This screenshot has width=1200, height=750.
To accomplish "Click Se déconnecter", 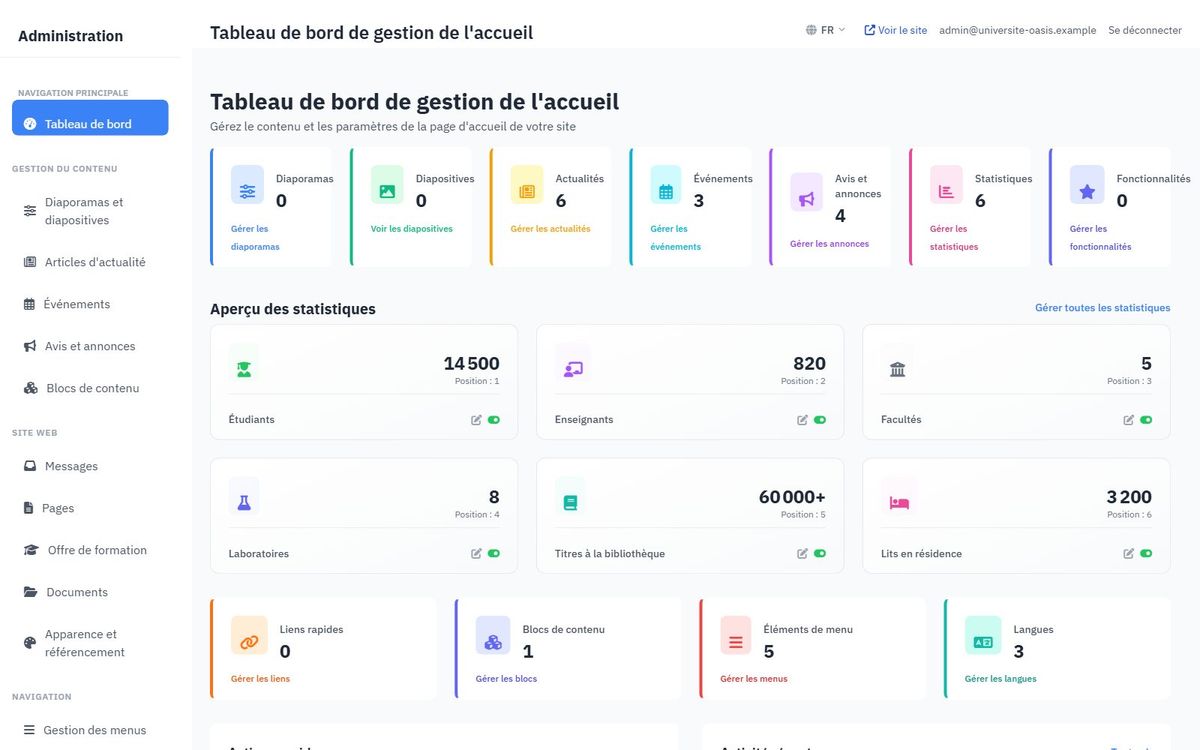I will tap(1145, 30).
